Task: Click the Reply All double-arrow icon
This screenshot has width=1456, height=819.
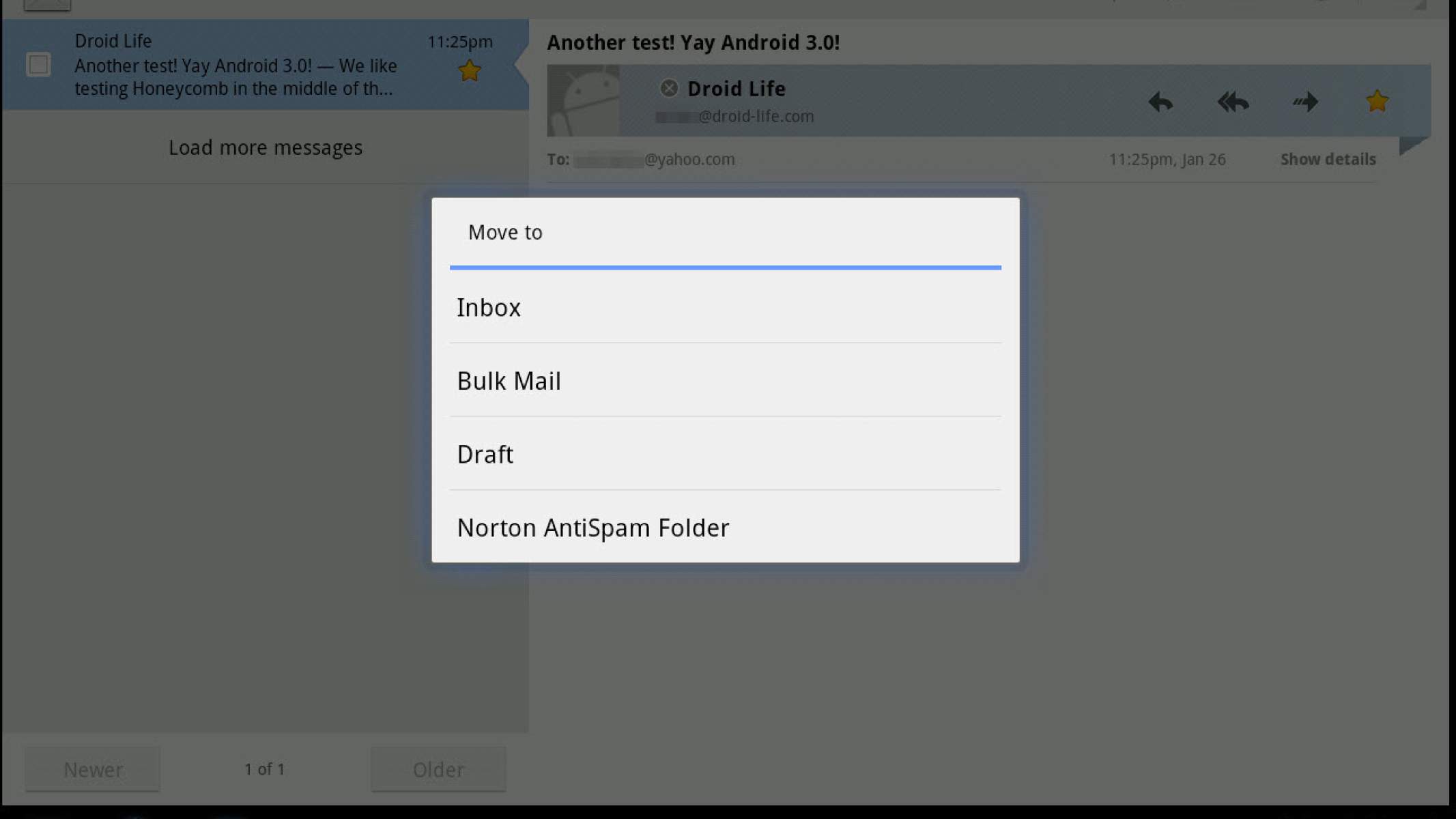Action: coord(1233,102)
